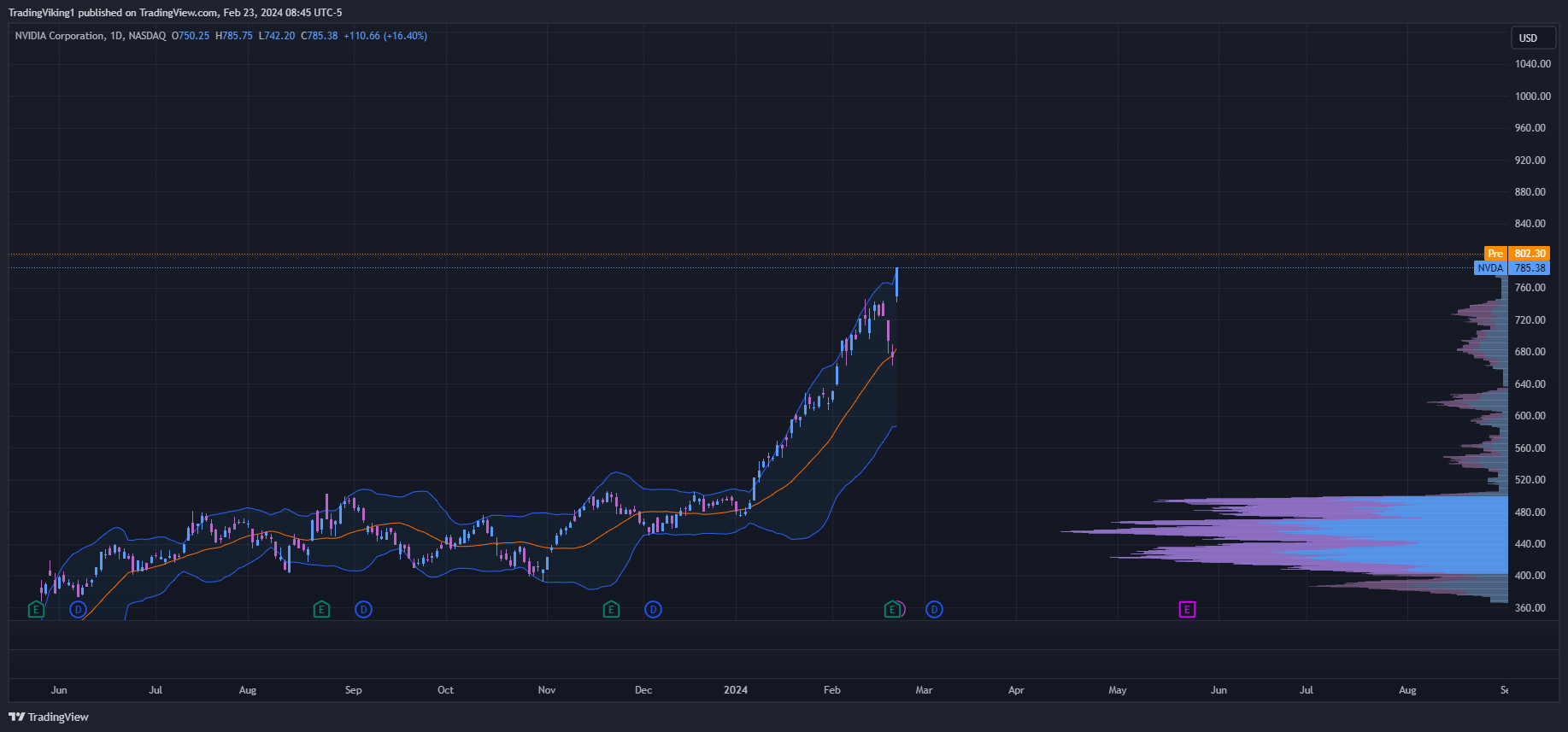Click the Oct label on time axis
This screenshot has height=732, width=1568.
point(445,690)
